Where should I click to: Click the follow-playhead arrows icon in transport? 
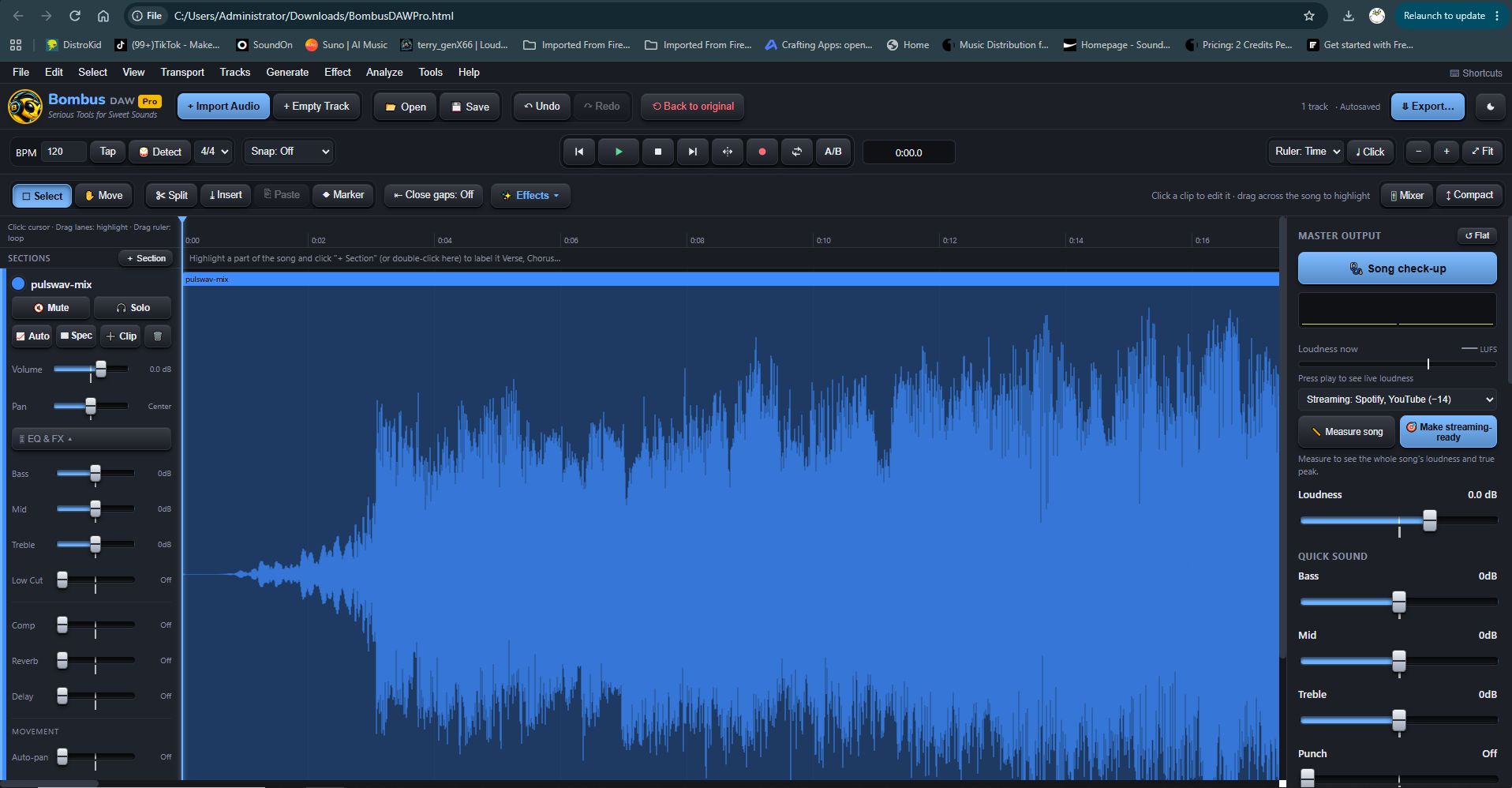727,152
